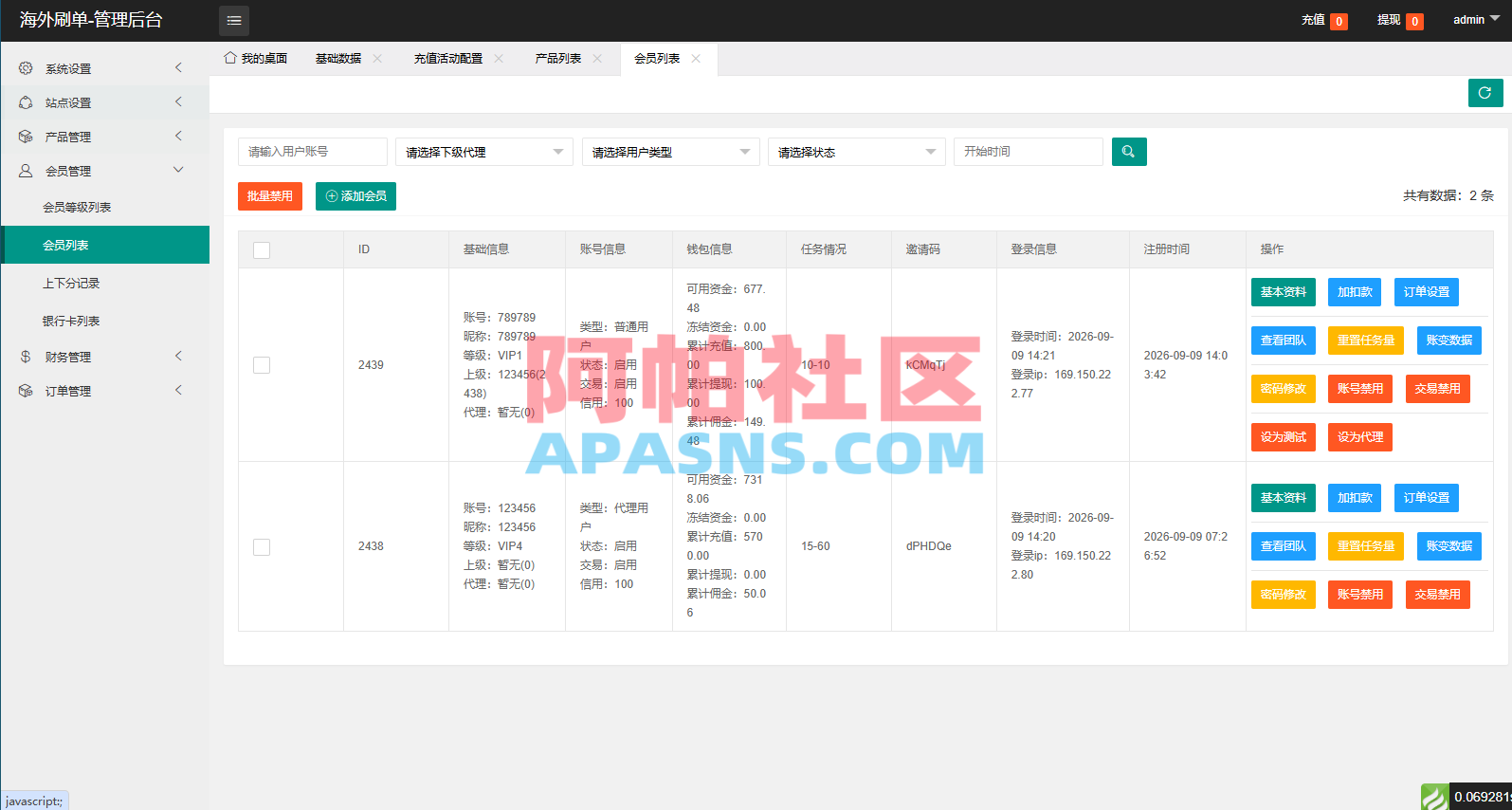The image size is (1512, 810).
Task: Open 上下分记录 in the sidebar
Action: [x=71, y=283]
